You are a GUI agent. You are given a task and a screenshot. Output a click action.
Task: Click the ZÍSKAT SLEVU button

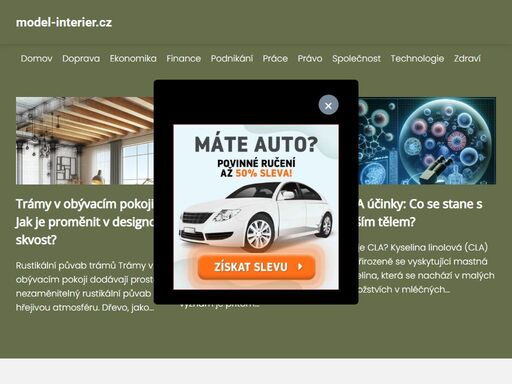point(256,267)
